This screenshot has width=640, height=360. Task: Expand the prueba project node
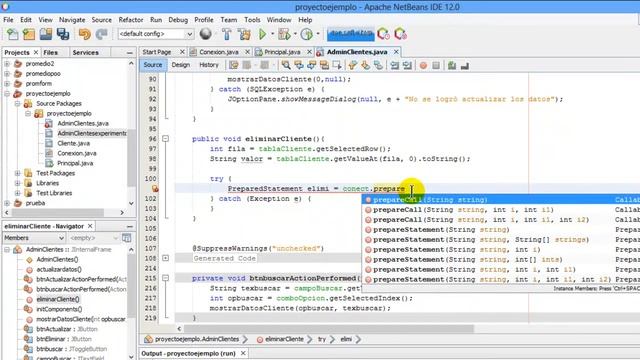(x=7, y=203)
